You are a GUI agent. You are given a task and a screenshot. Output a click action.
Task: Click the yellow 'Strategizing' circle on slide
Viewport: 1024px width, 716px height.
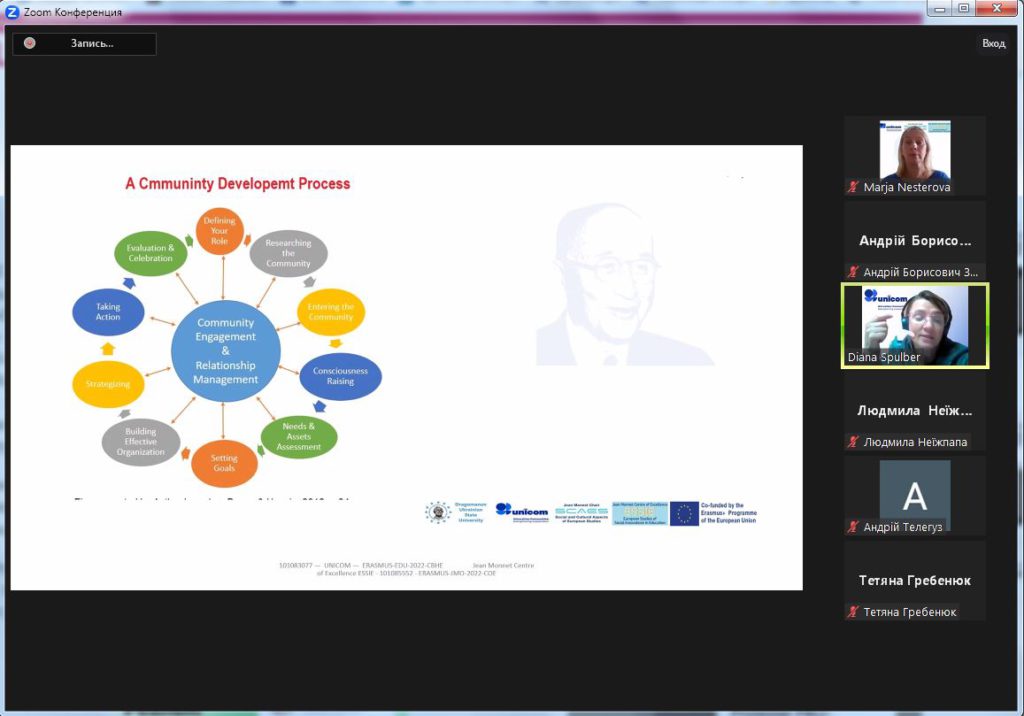pos(108,383)
